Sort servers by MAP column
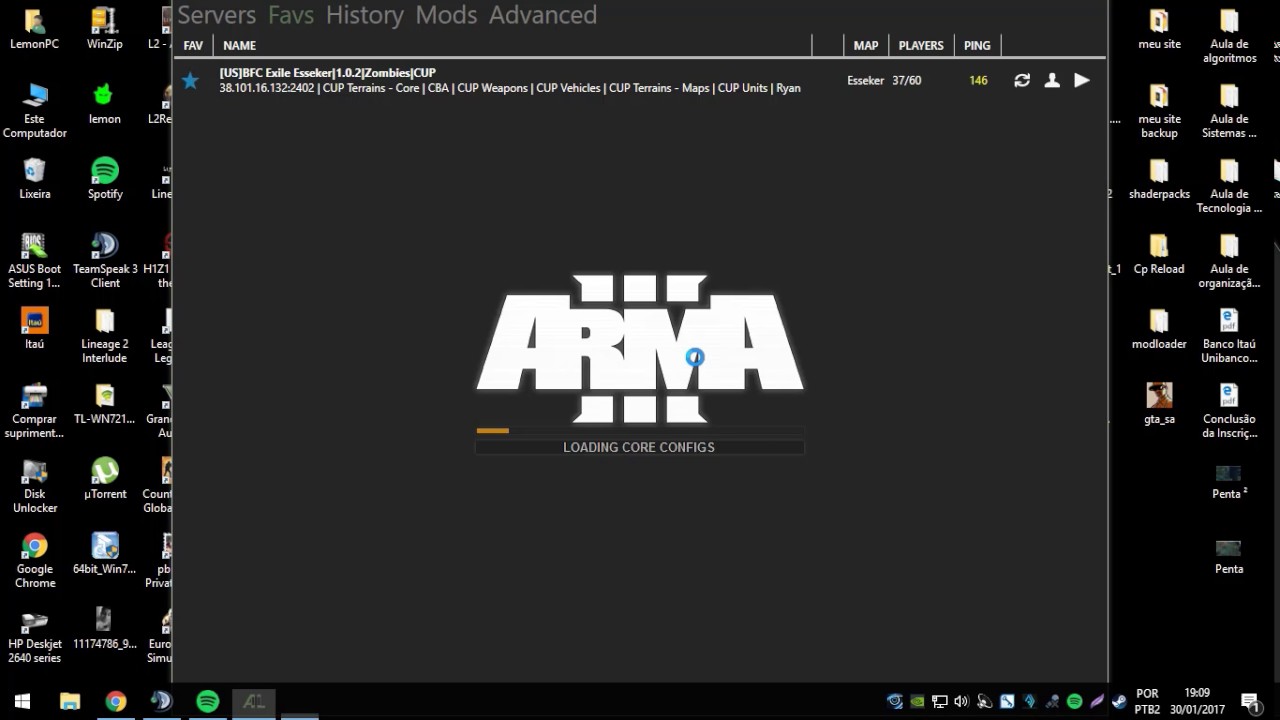 (866, 45)
